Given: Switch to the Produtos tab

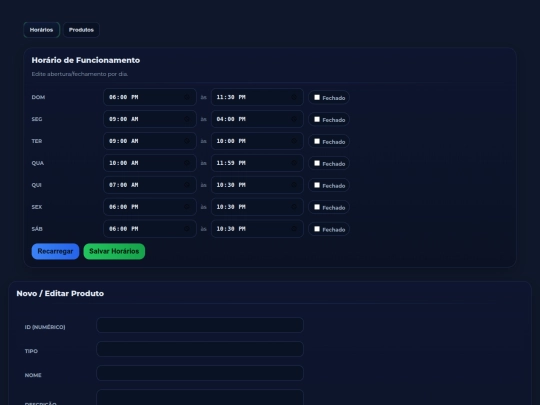Looking at the screenshot, I should coord(81,30).
